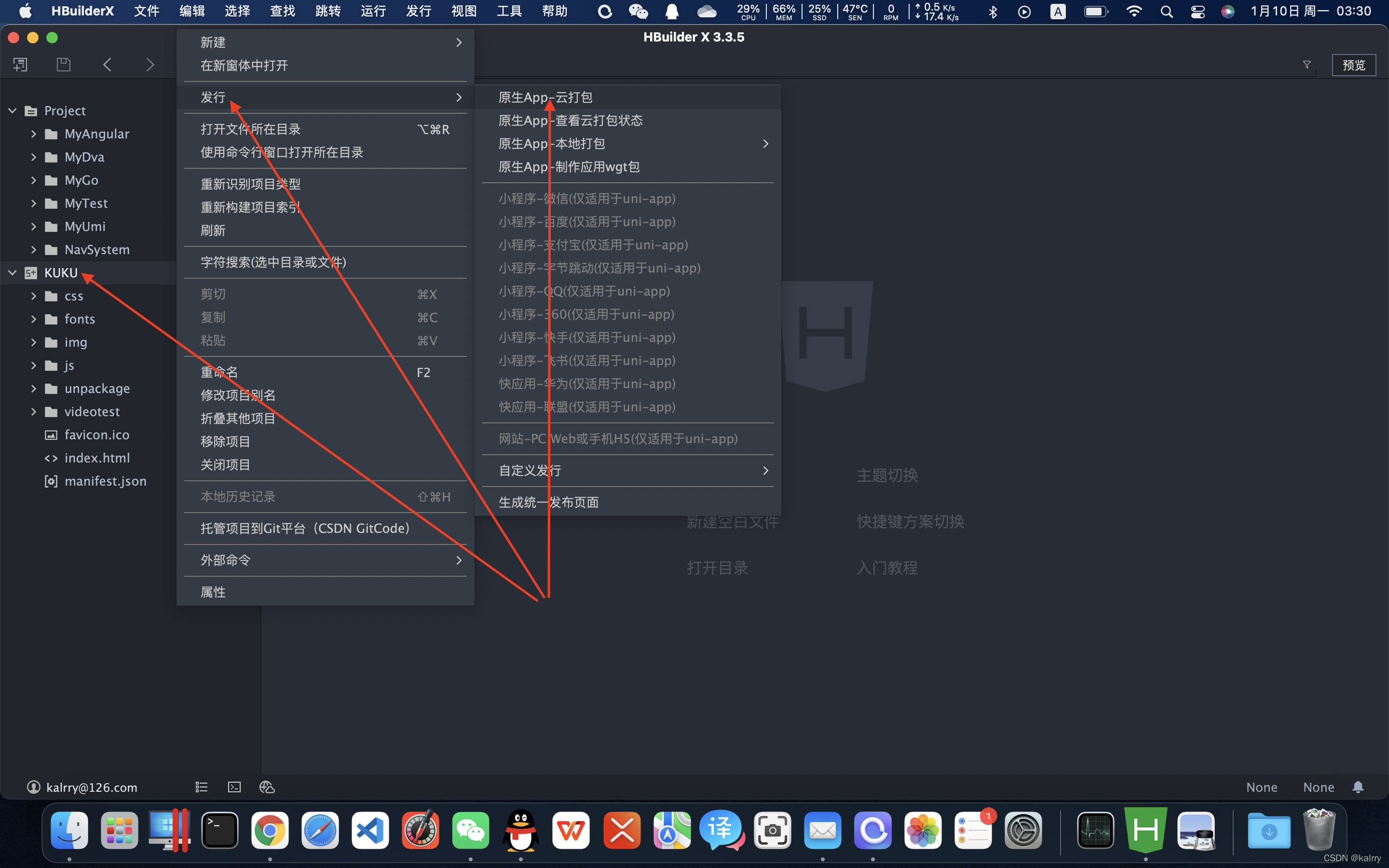The height and width of the screenshot is (868, 1389).
Task: Choose 在新窗体中打开
Action: 326,66
